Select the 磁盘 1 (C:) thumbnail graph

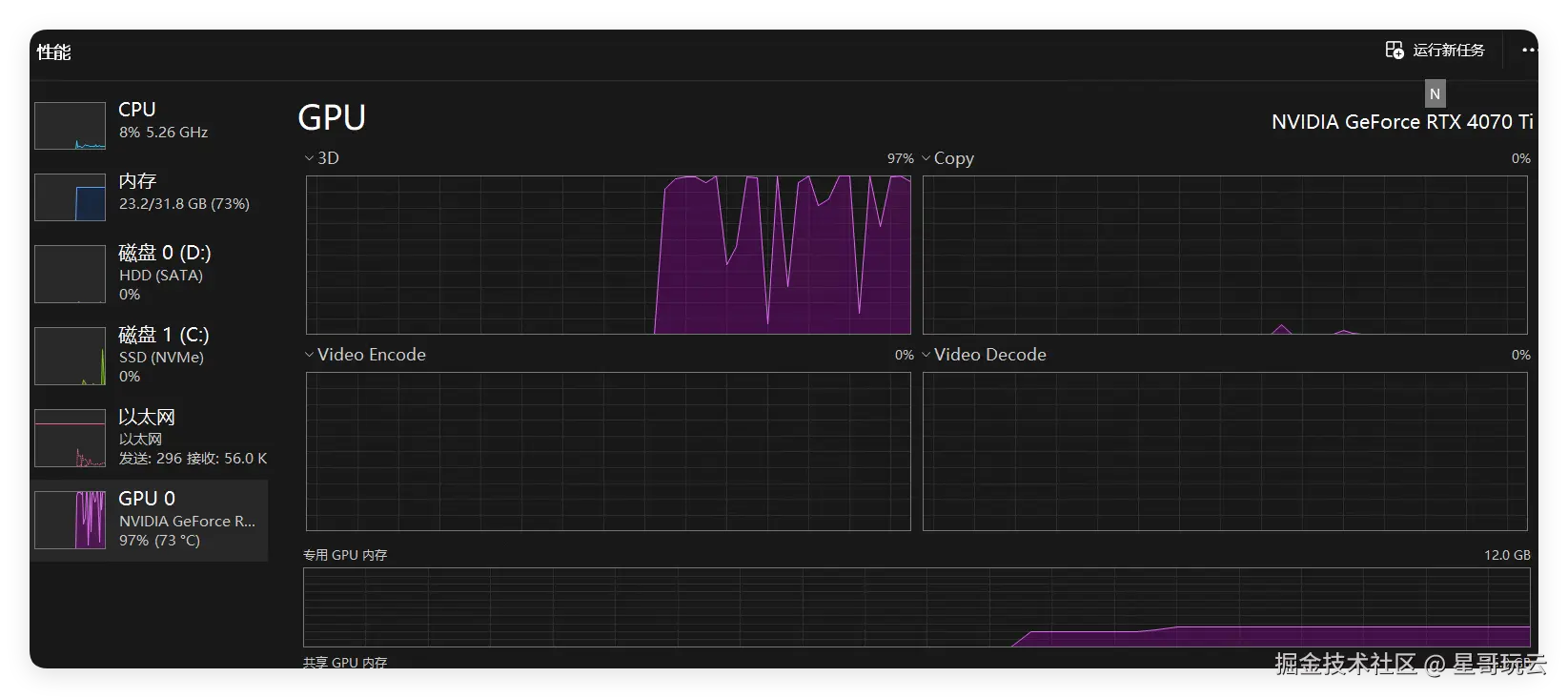[x=70, y=356]
